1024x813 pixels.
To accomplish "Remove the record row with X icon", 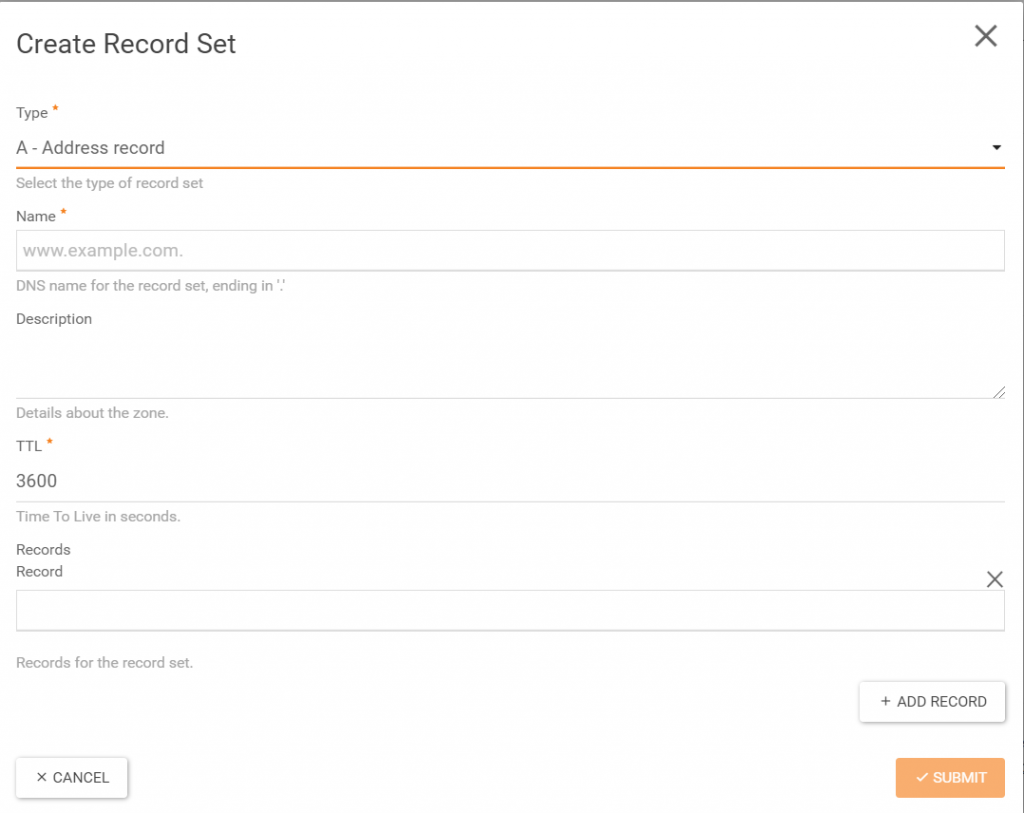I will (994, 579).
